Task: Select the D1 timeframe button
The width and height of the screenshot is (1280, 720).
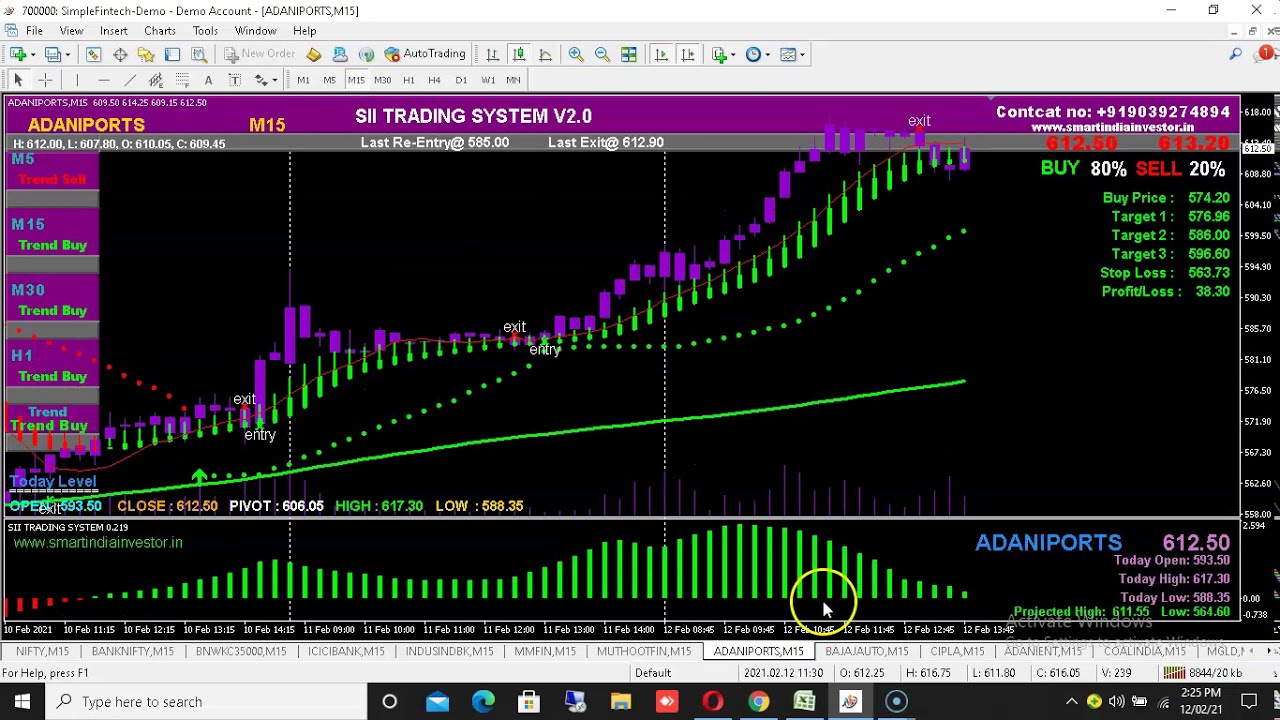Action: coord(461,80)
